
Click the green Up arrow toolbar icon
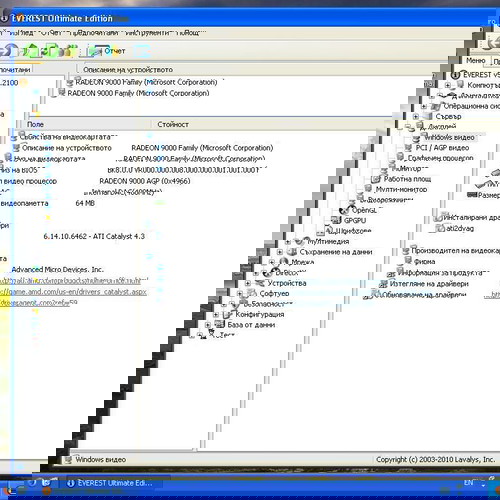[32, 50]
